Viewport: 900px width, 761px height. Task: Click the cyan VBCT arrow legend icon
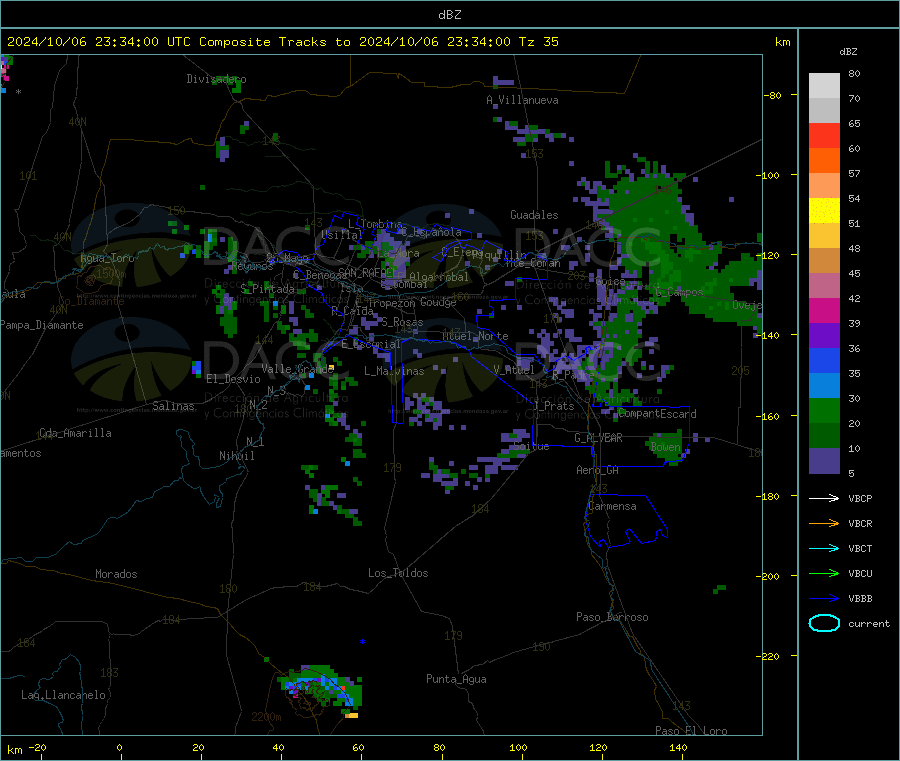tap(824, 548)
